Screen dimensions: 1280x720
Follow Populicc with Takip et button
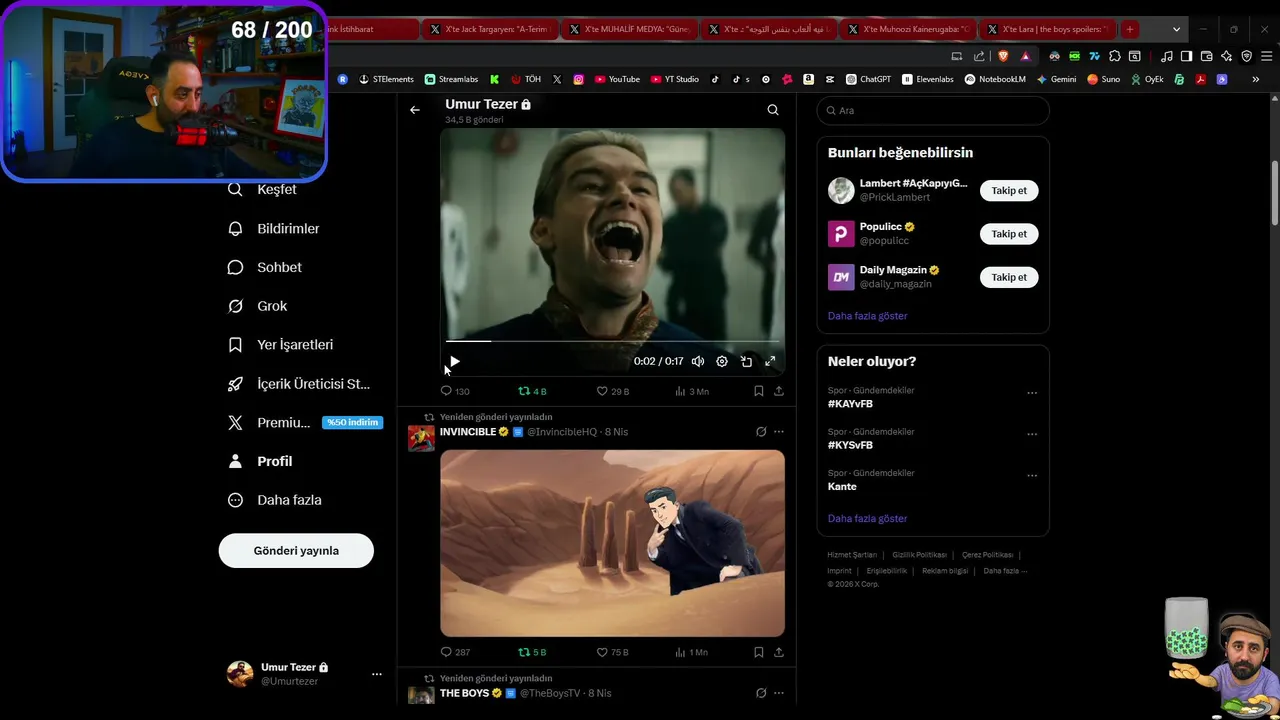tap(1009, 234)
